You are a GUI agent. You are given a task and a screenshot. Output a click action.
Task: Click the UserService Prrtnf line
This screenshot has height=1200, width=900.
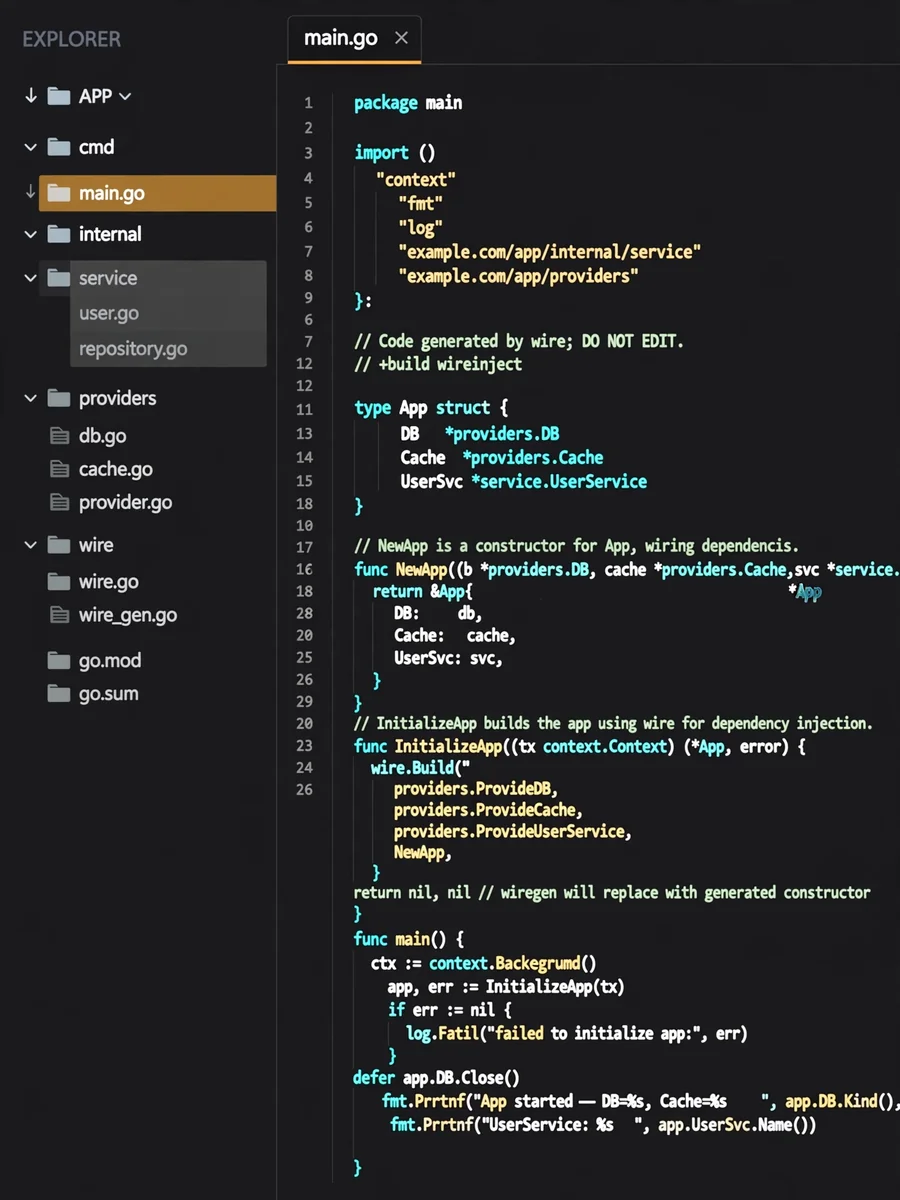coord(604,1125)
